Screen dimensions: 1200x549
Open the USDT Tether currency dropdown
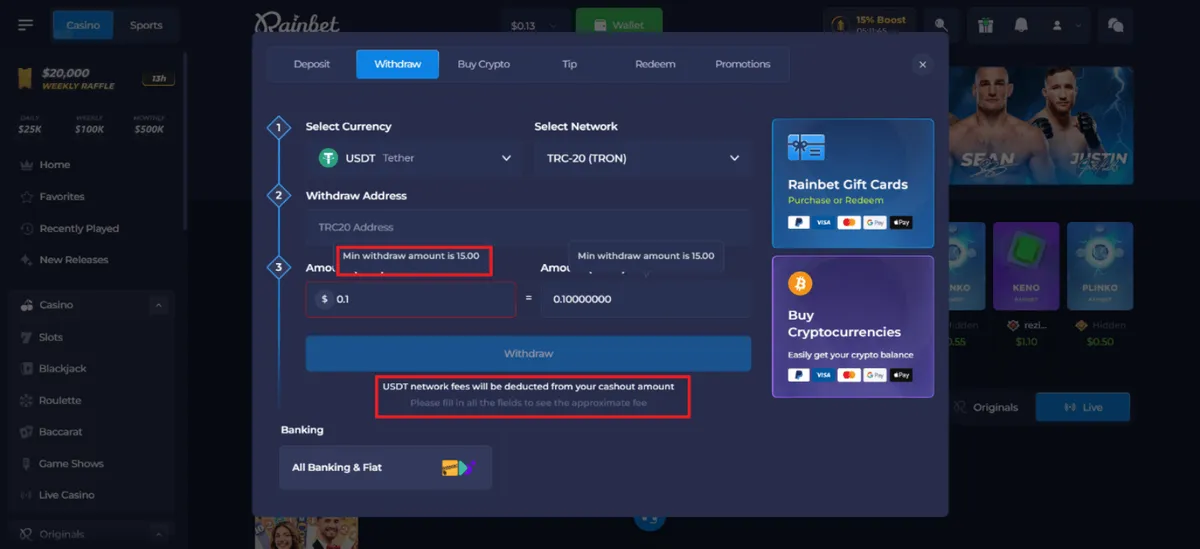[x=414, y=158]
